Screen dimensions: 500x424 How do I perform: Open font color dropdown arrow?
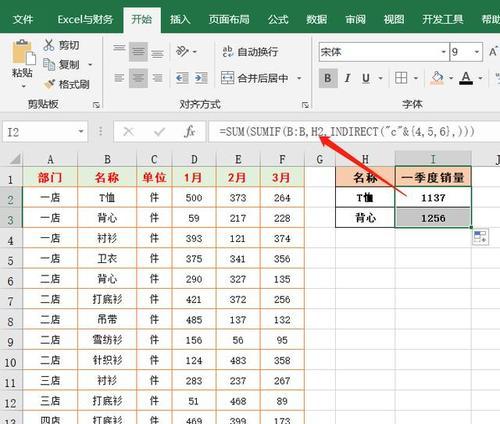pyautogui.click(x=480, y=79)
